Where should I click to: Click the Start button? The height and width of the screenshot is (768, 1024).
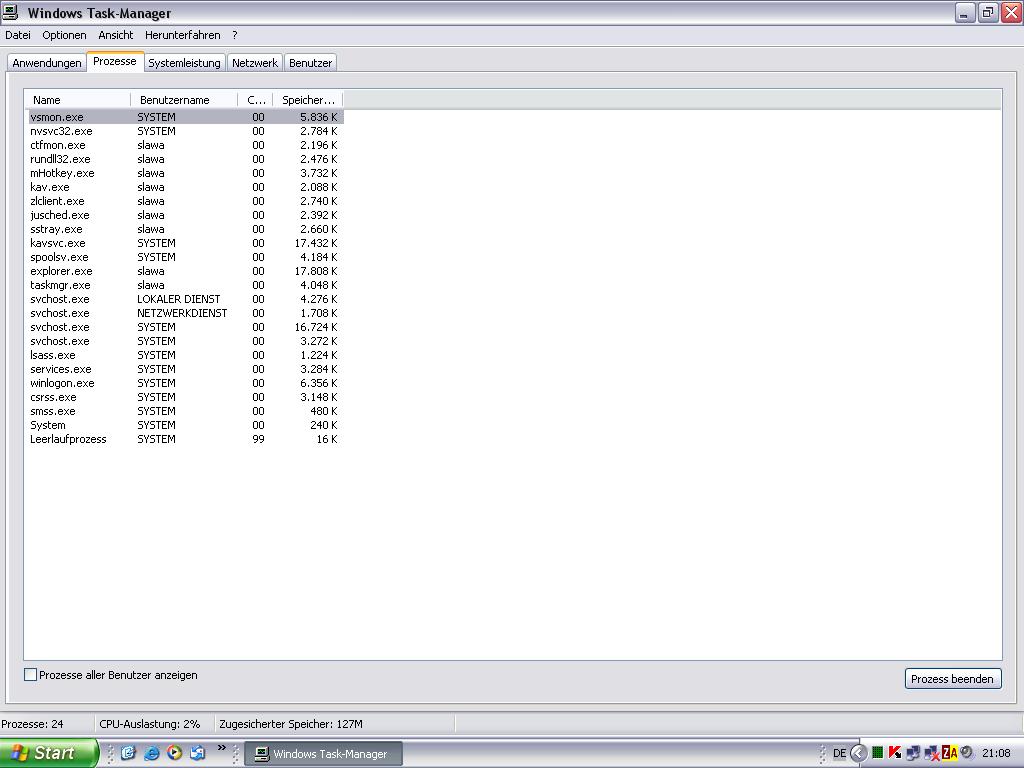pos(49,753)
